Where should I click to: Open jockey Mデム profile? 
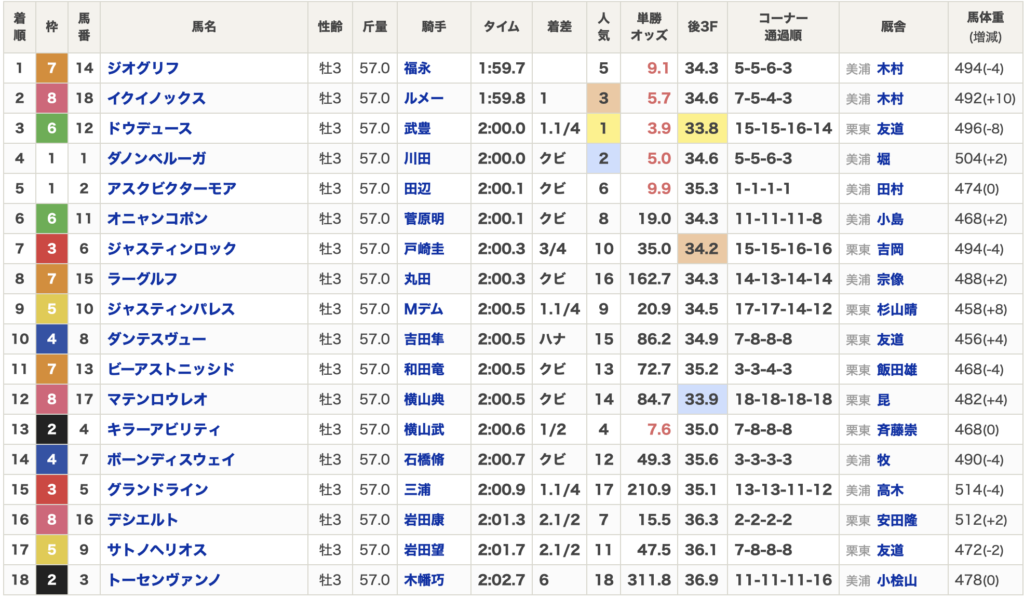tap(423, 309)
